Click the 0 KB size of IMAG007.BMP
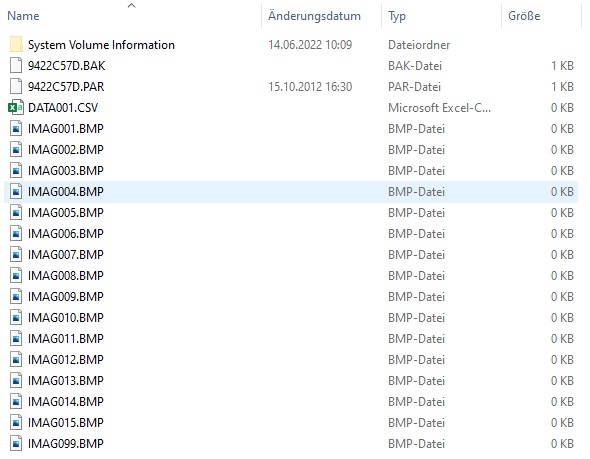The width and height of the screenshot is (590, 459). (x=563, y=255)
